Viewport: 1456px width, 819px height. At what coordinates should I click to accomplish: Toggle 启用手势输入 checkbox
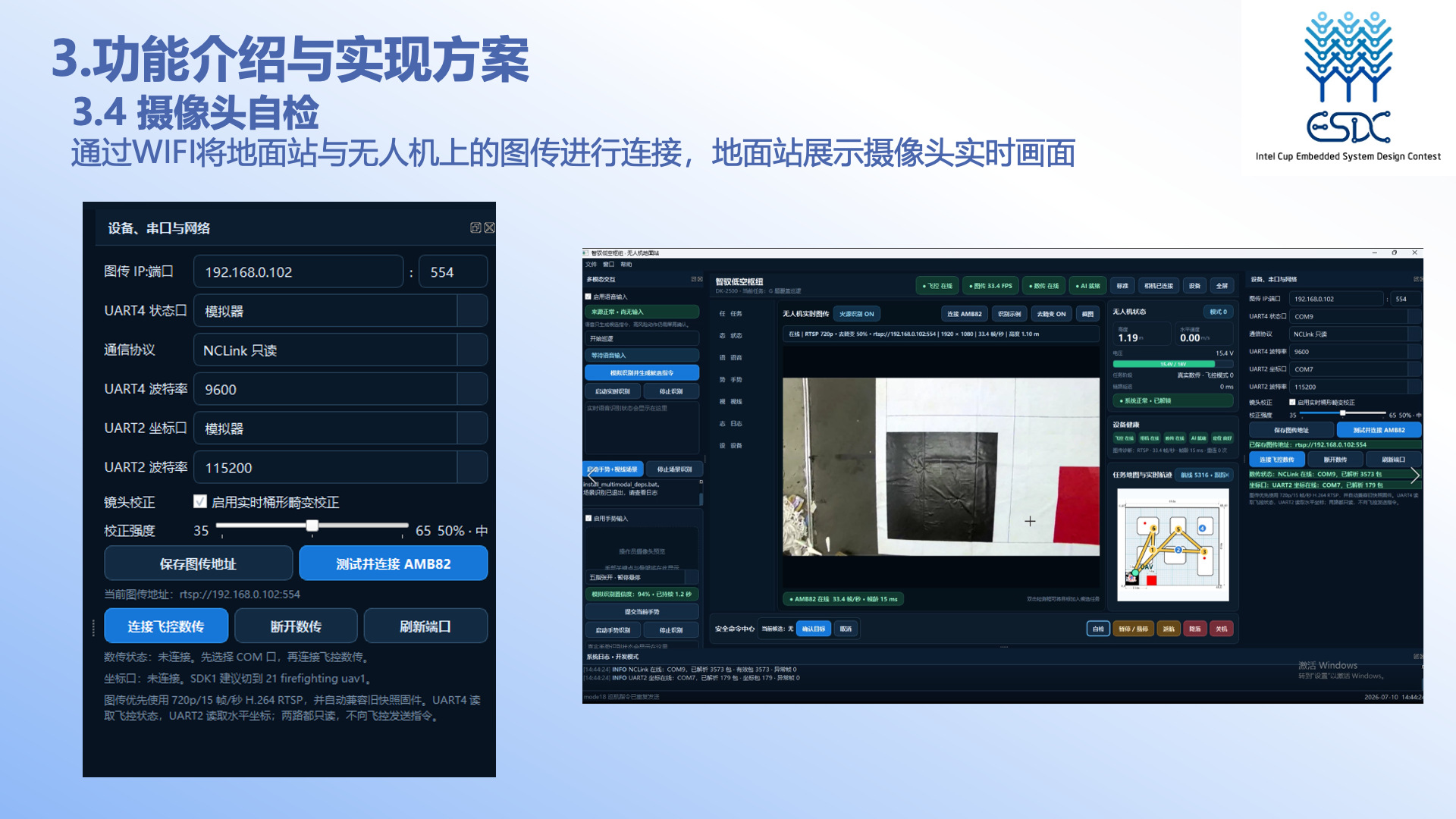(588, 518)
